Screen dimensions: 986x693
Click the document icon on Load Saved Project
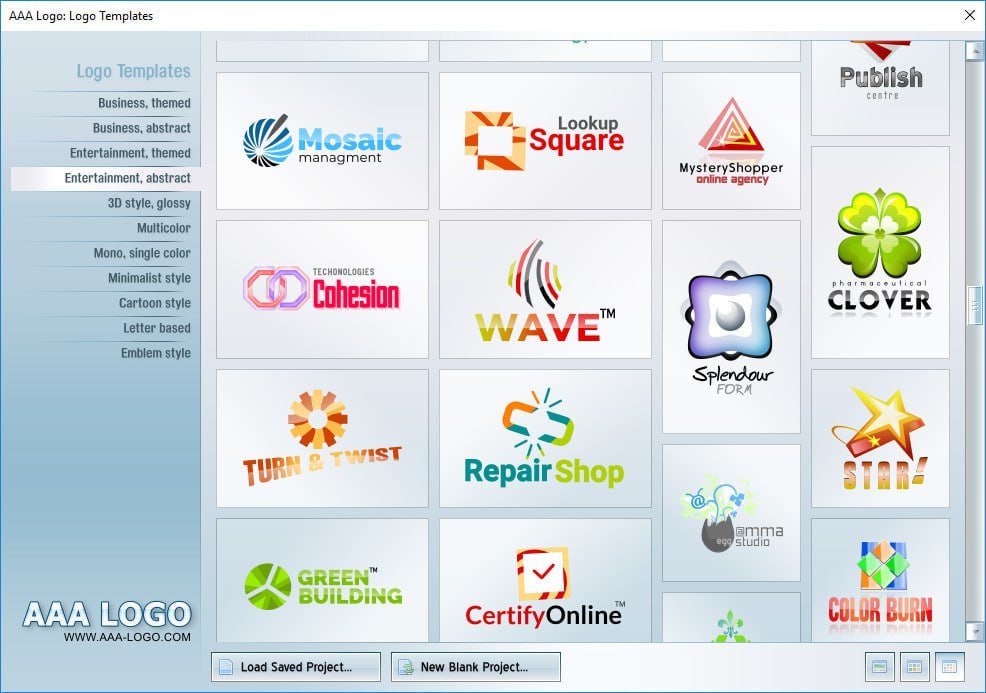coord(227,667)
